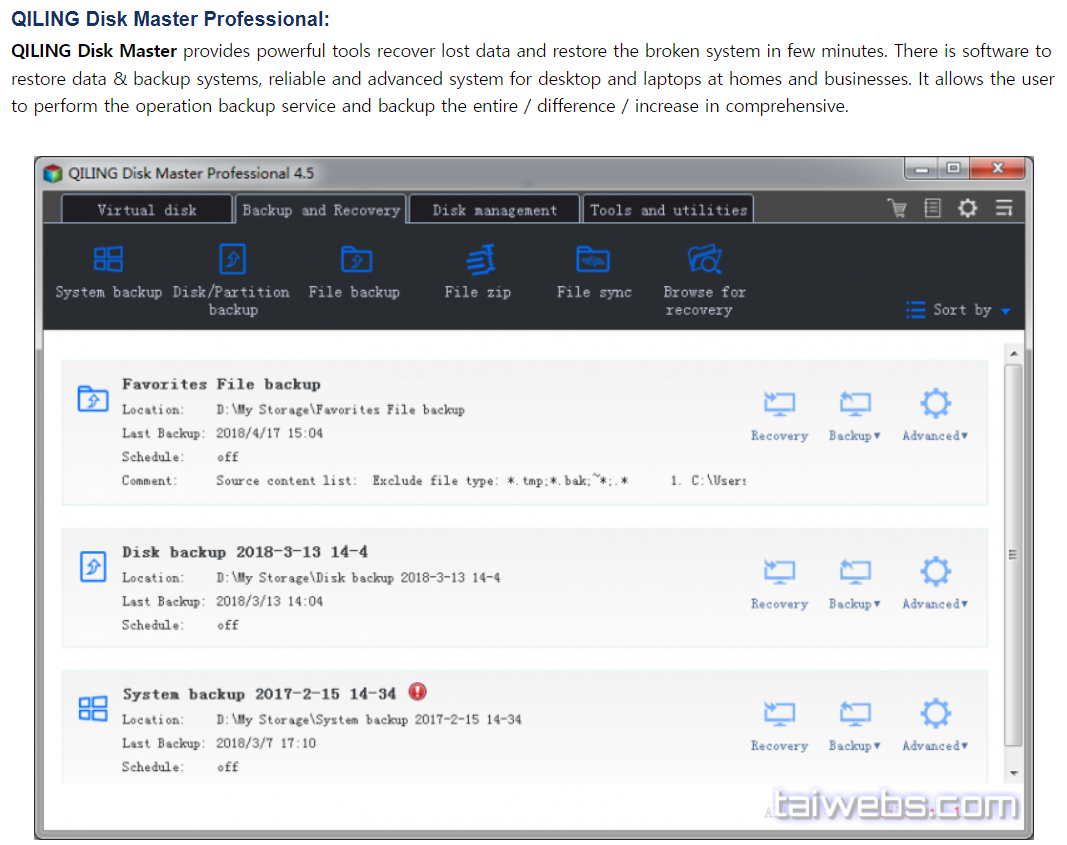This screenshot has height=845, width=1067.
Task: Select the Disk backup 2018-3-13 14-4 title
Action: 245,552
